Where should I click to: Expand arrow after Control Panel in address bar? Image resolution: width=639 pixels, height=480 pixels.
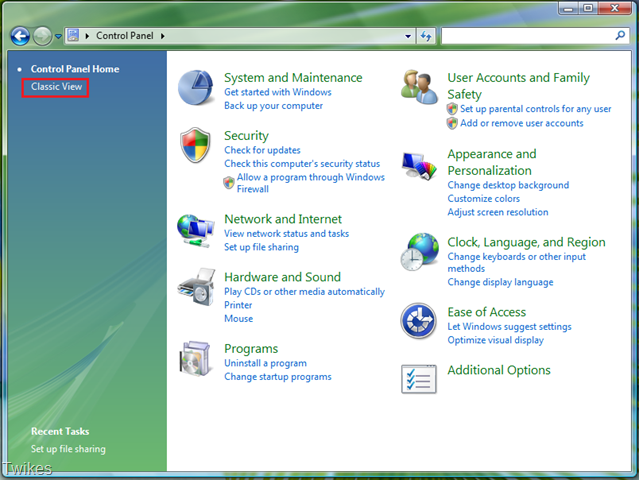163,36
